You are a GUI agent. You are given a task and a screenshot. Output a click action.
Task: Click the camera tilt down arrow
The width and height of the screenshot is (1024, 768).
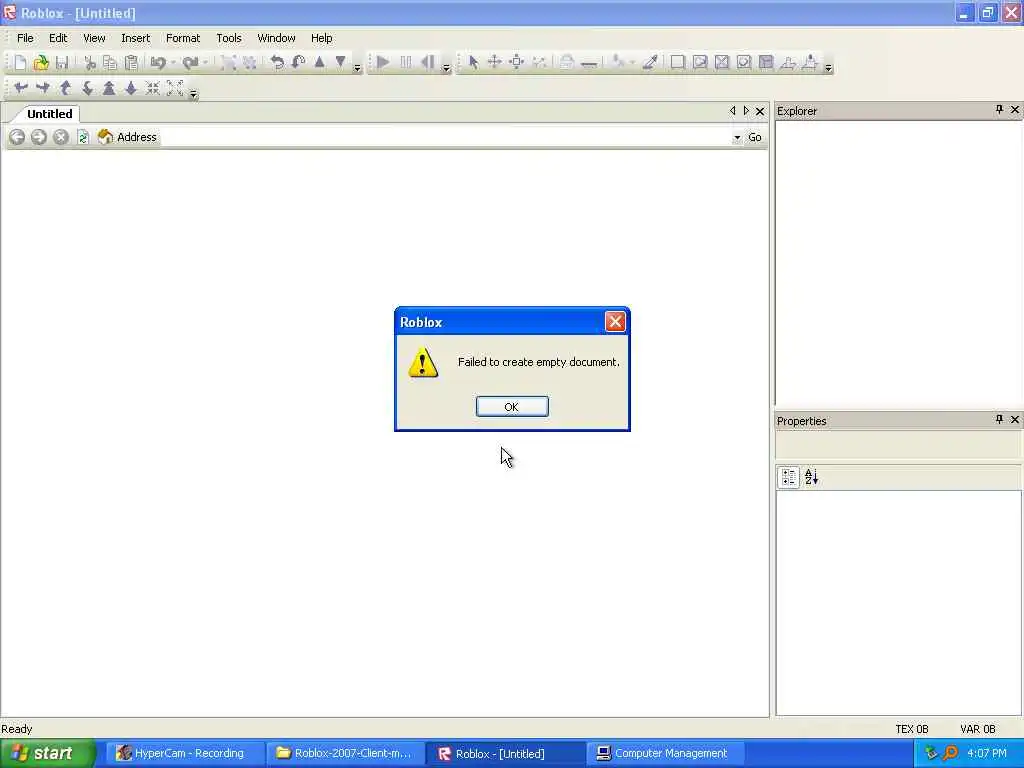87,88
